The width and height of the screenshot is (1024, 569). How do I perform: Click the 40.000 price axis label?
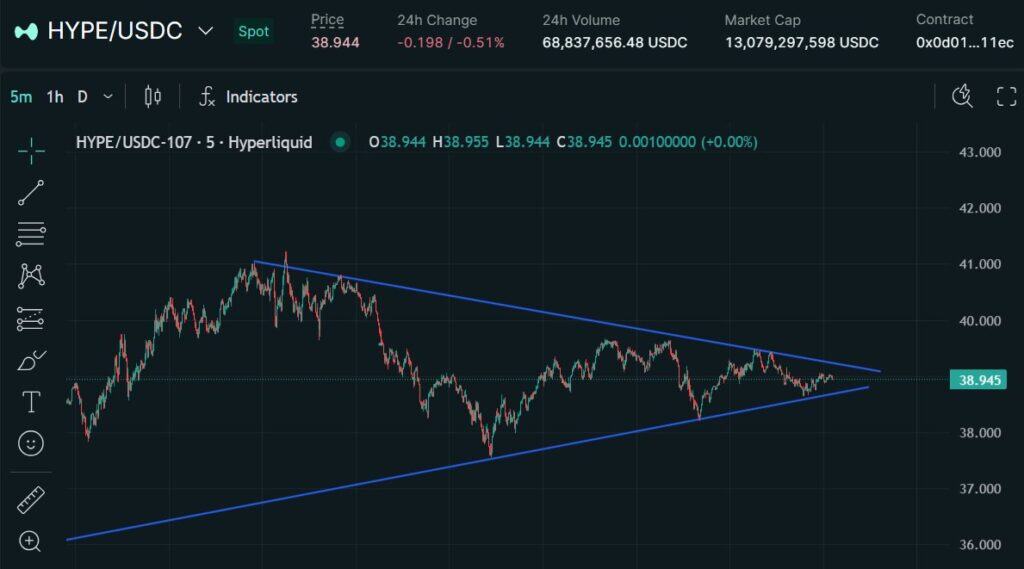(x=980, y=320)
